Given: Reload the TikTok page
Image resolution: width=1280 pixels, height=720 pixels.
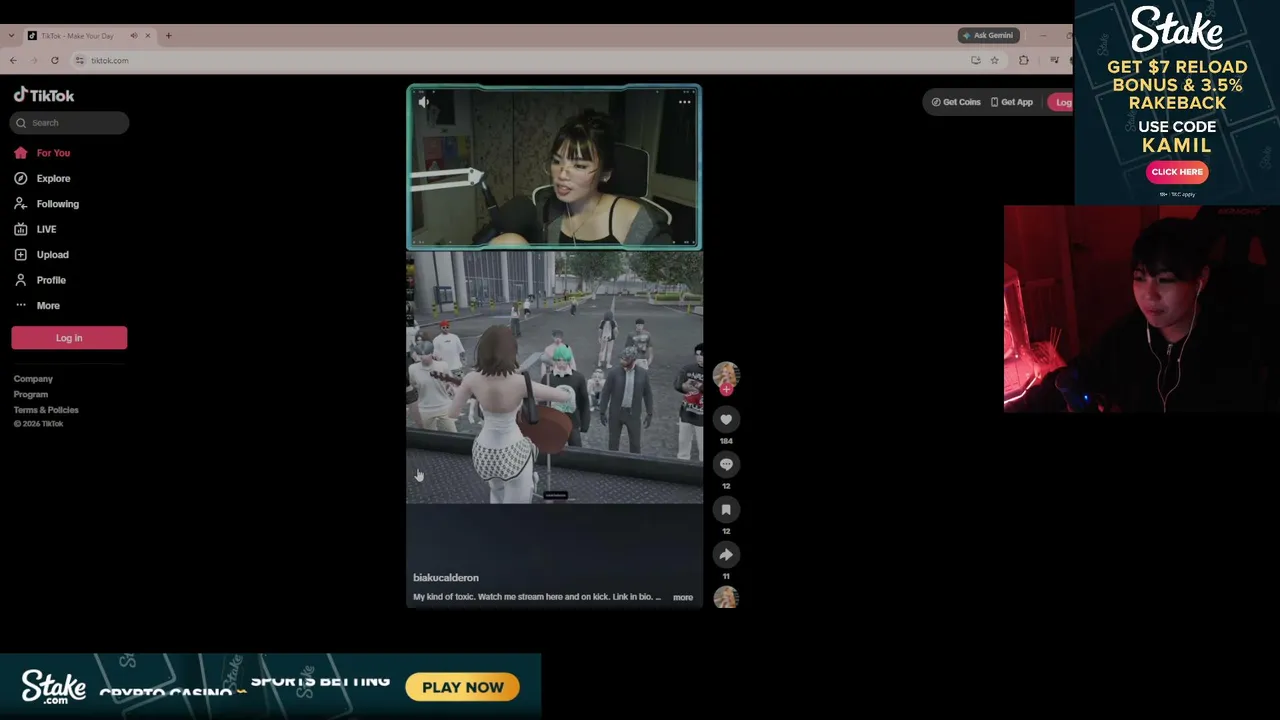Looking at the screenshot, I should click(x=55, y=61).
